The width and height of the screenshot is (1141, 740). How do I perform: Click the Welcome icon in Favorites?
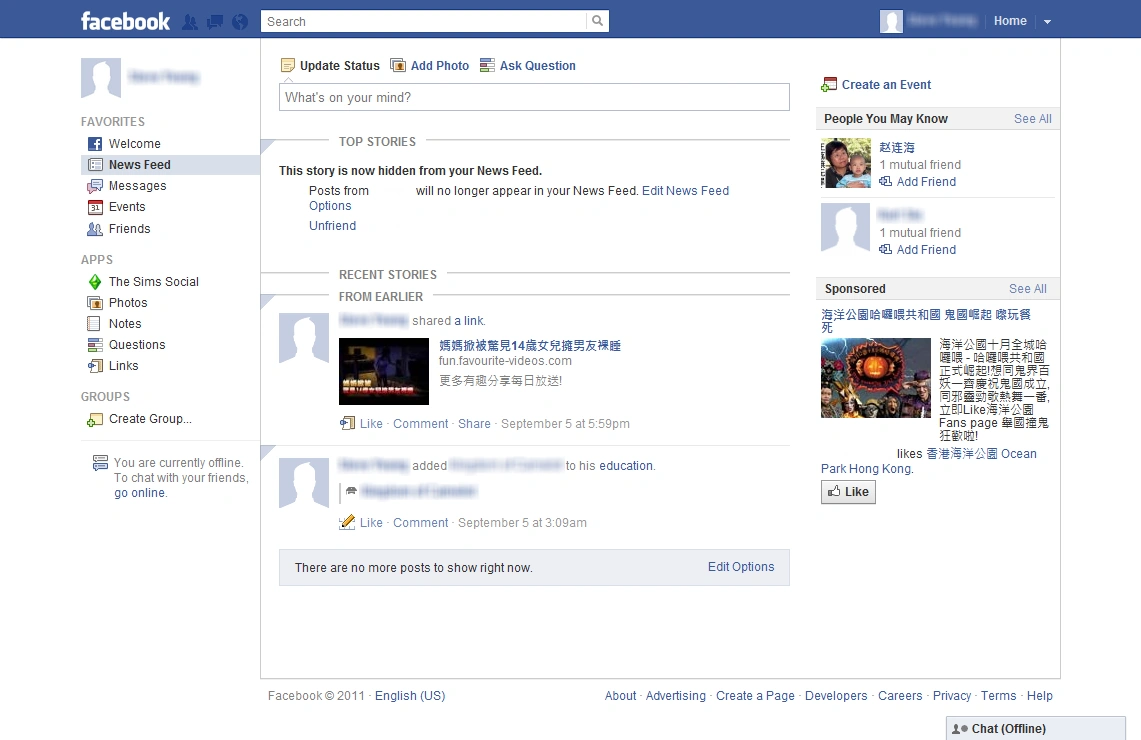tap(95, 144)
